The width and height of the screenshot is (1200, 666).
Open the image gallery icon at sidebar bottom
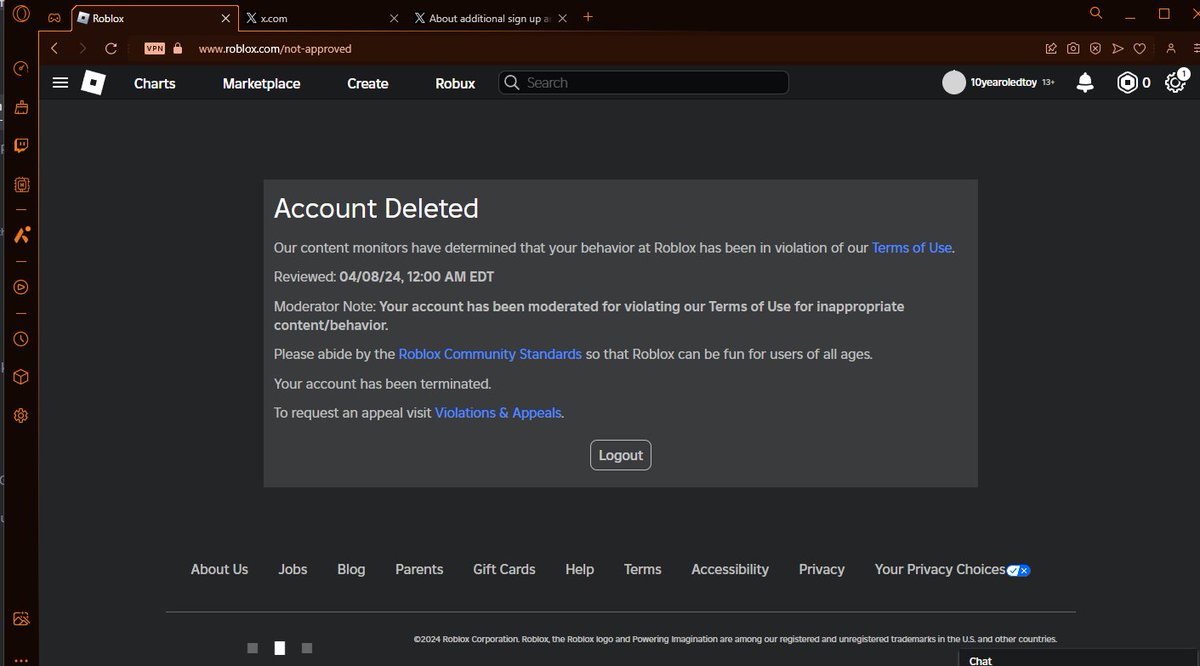tap(21, 619)
